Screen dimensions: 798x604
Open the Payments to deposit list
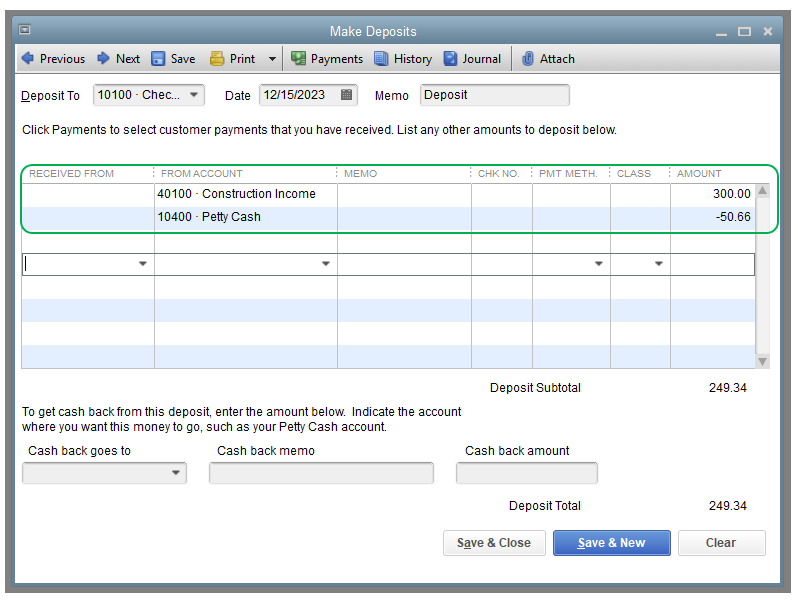click(327, 59)
